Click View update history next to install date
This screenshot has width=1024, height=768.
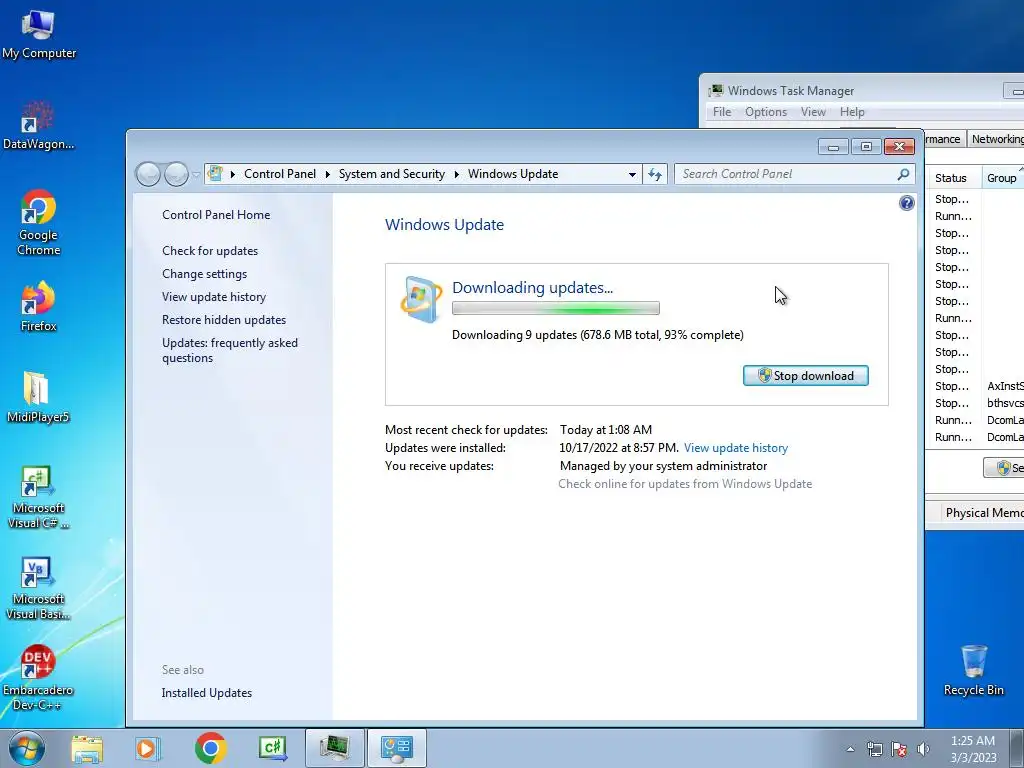click(736, 448)
